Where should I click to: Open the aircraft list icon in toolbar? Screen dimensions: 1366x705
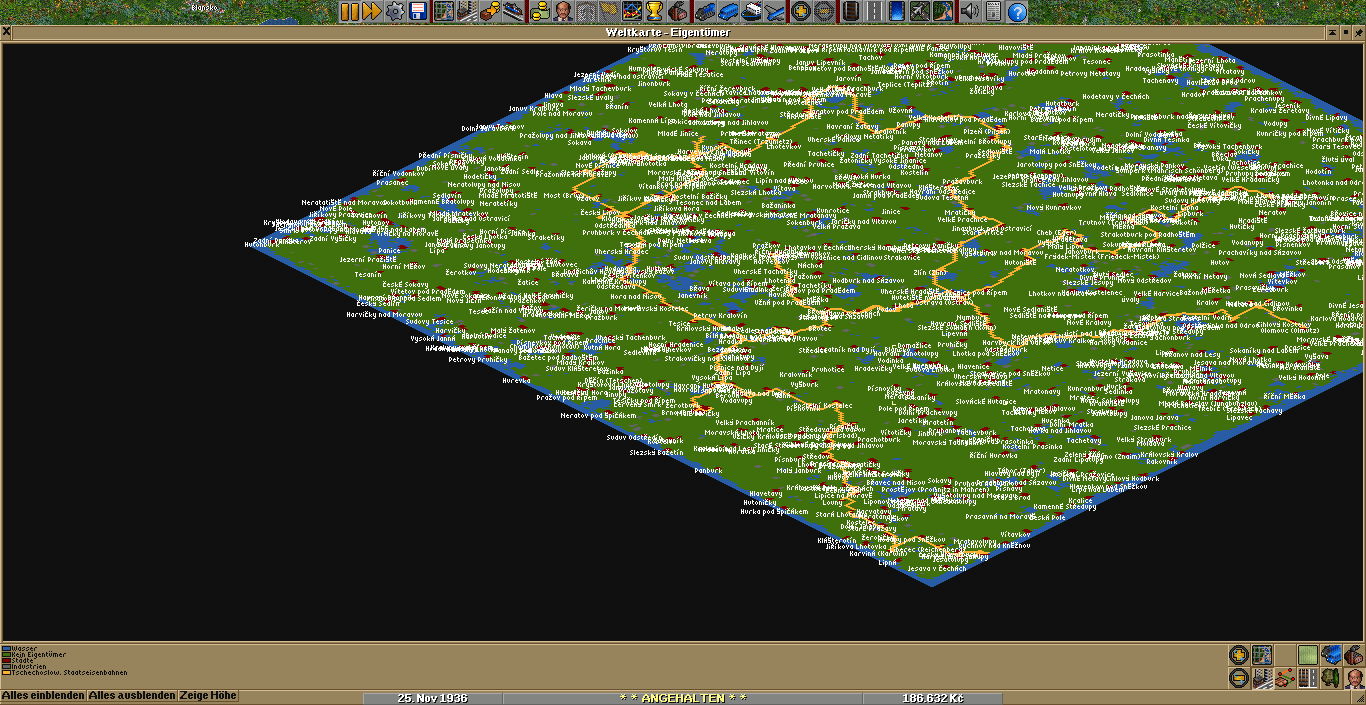(774, 12)
